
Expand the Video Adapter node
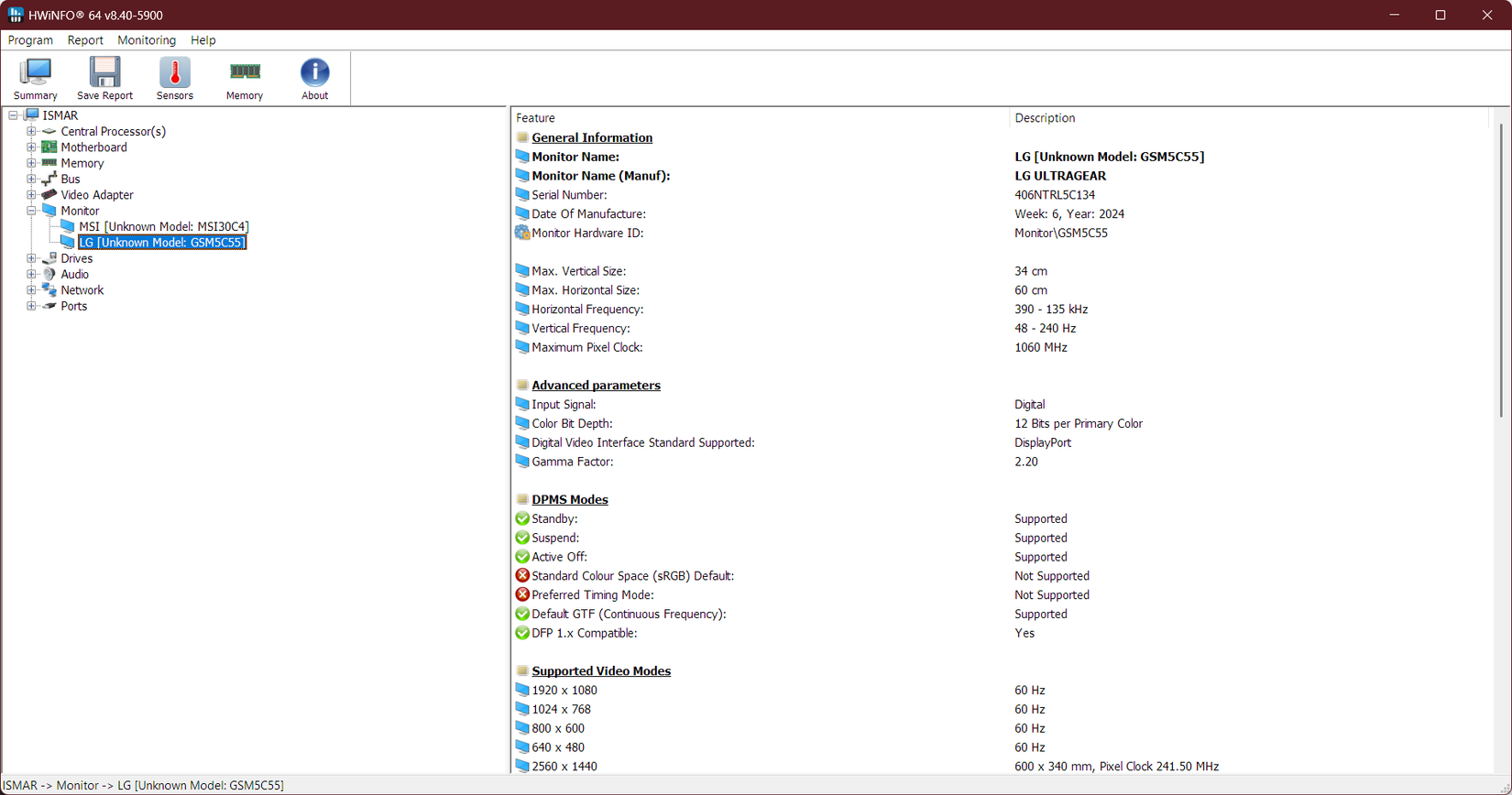click(x=31, y=195)
